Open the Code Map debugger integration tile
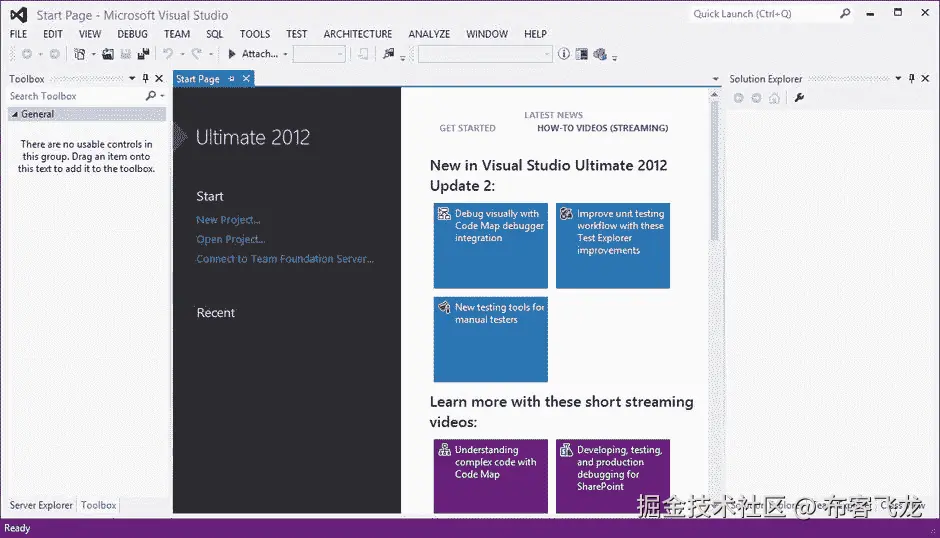 tap(490, 246)
